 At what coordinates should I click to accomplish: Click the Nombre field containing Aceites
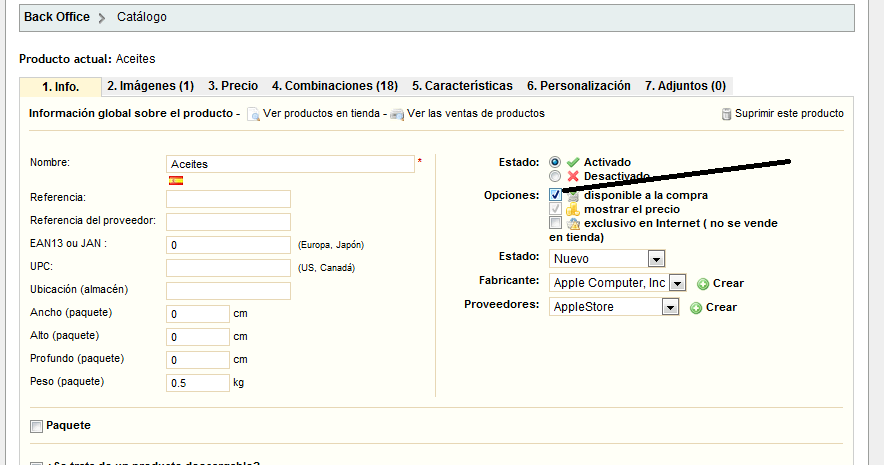290,164
